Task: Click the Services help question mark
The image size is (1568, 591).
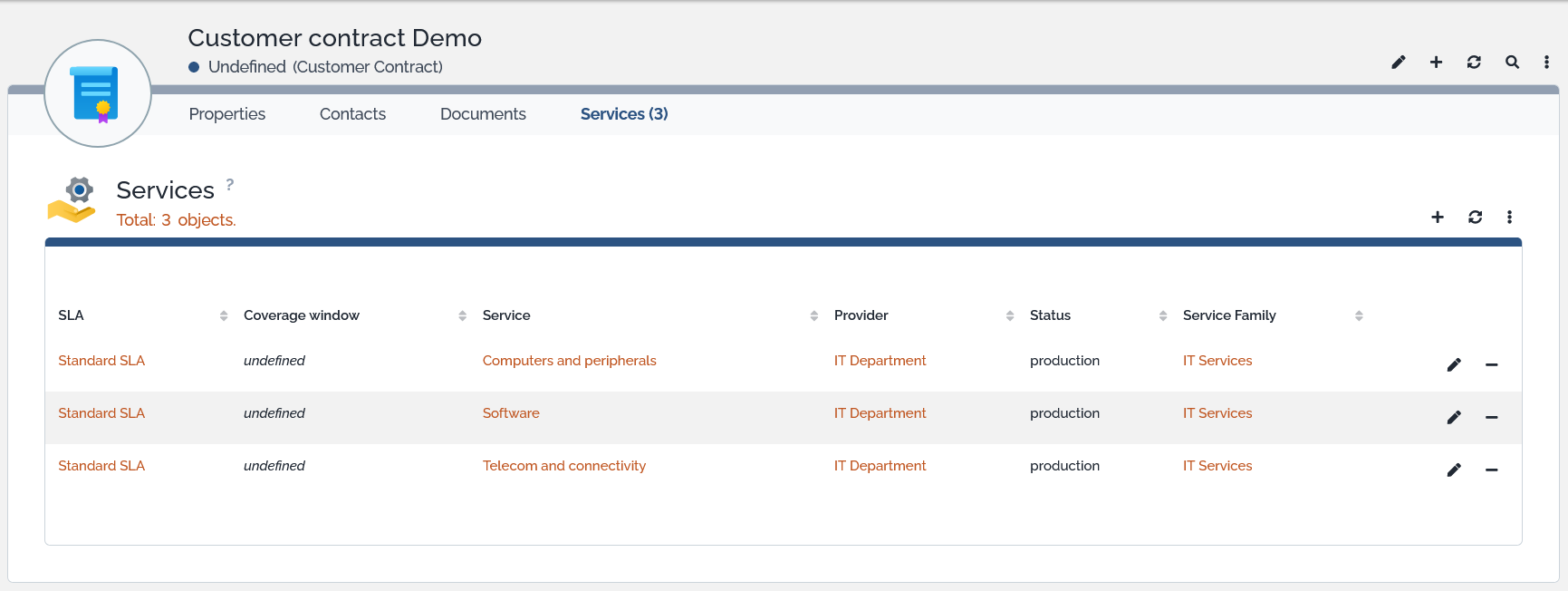Action: click(x=230, y=184)
